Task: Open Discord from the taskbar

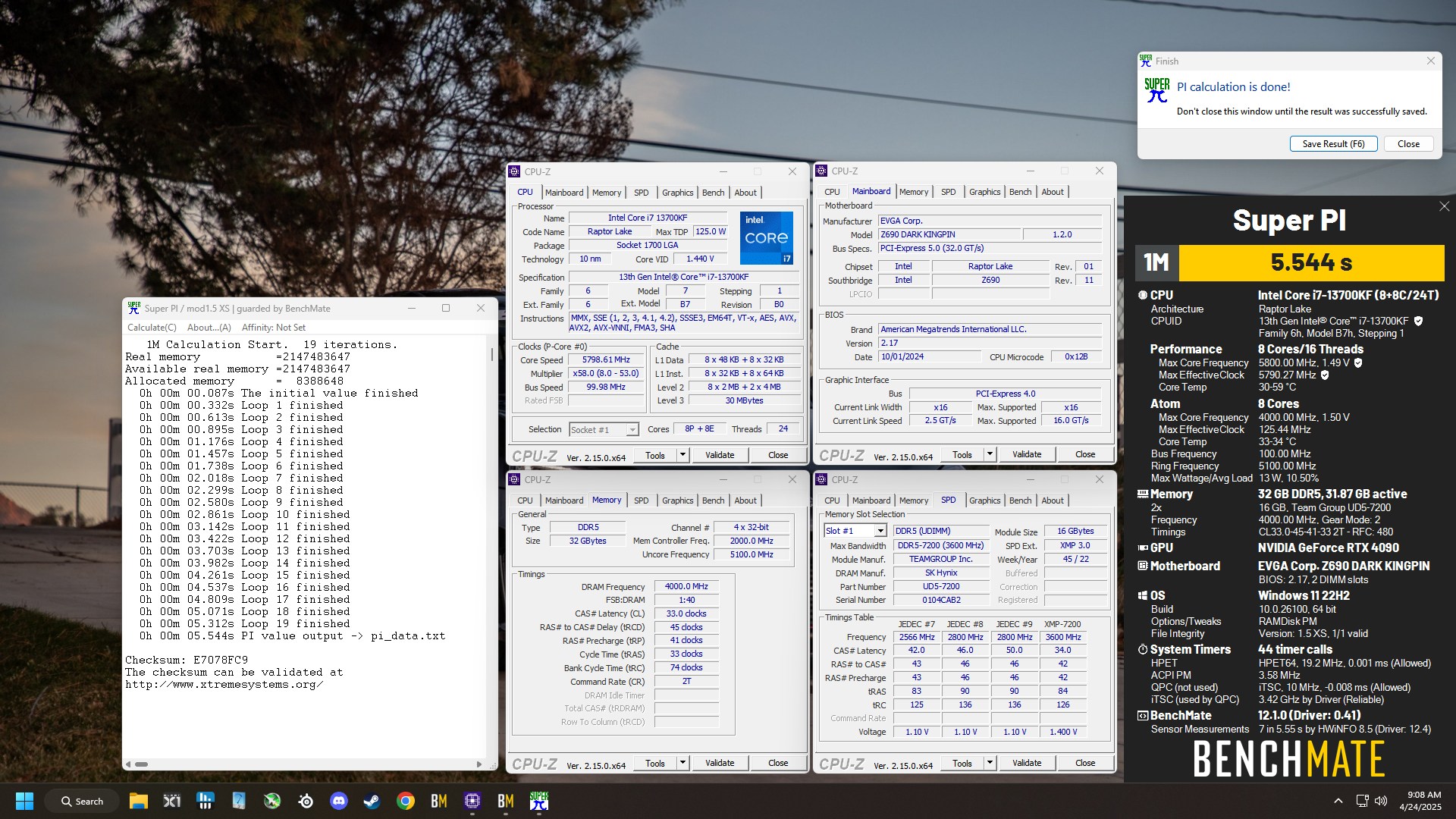Action: (339, 801)
